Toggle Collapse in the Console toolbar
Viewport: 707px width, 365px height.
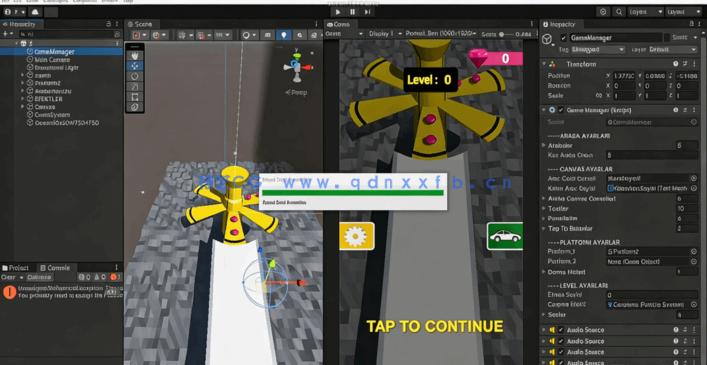click(x=39, y=277)
